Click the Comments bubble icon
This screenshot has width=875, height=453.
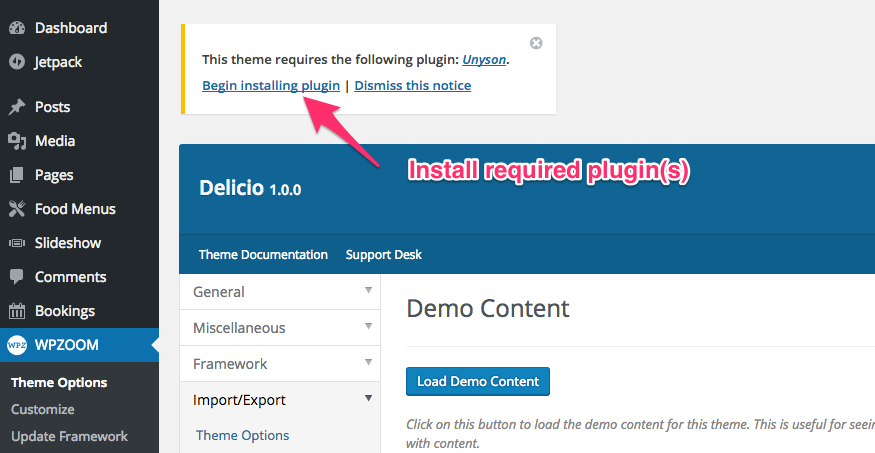17,277
